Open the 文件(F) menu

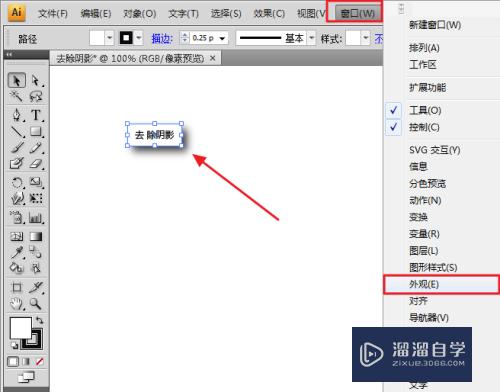click(x=53, y=14)
